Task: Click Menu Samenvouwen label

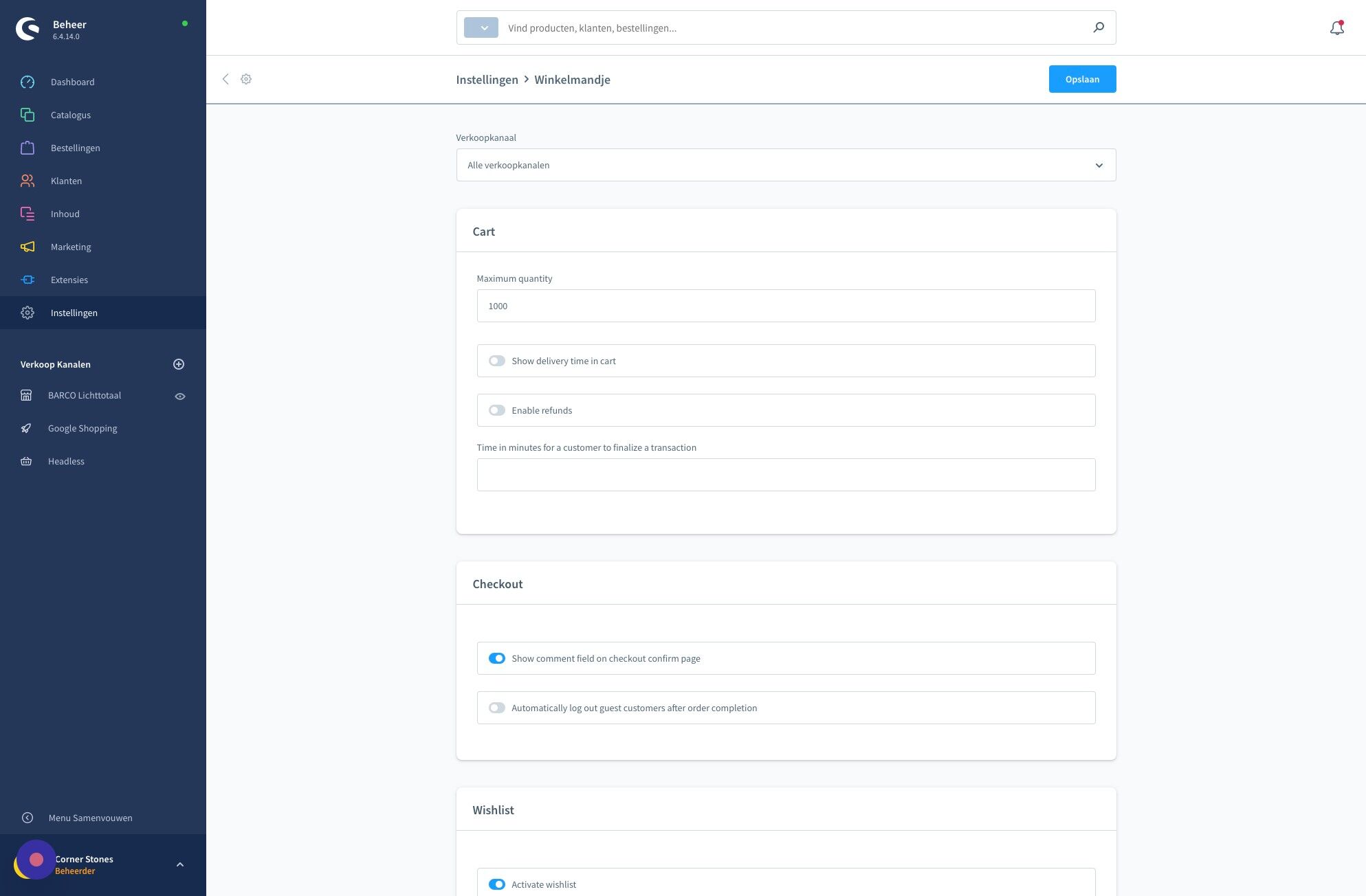Action: [91, 818]
